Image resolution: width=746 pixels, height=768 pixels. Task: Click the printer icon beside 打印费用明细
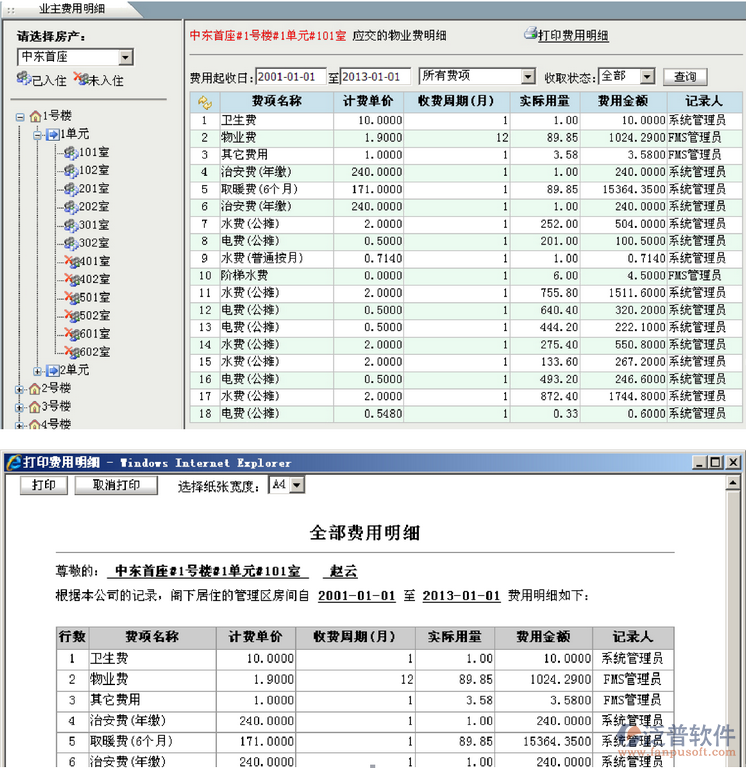[530, 34]
